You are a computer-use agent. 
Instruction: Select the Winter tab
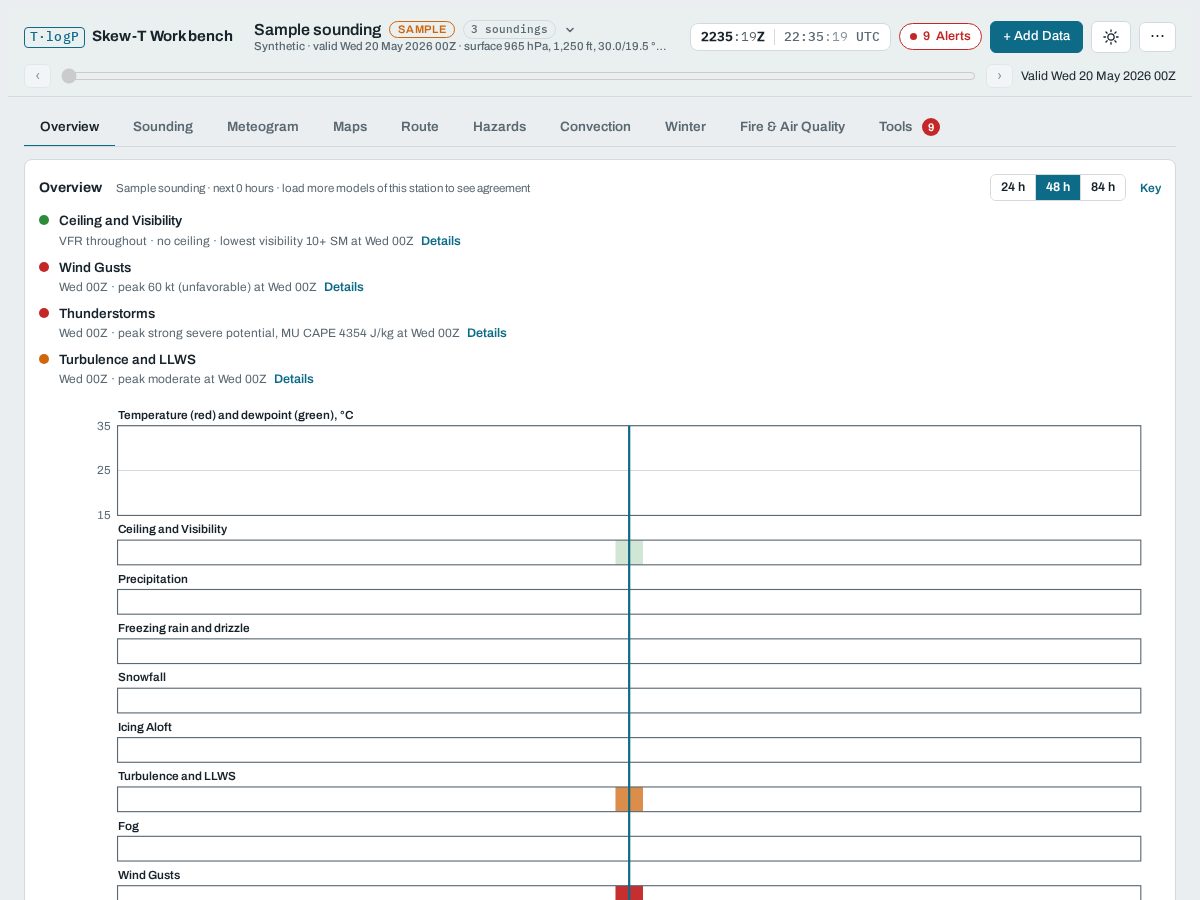685,127
